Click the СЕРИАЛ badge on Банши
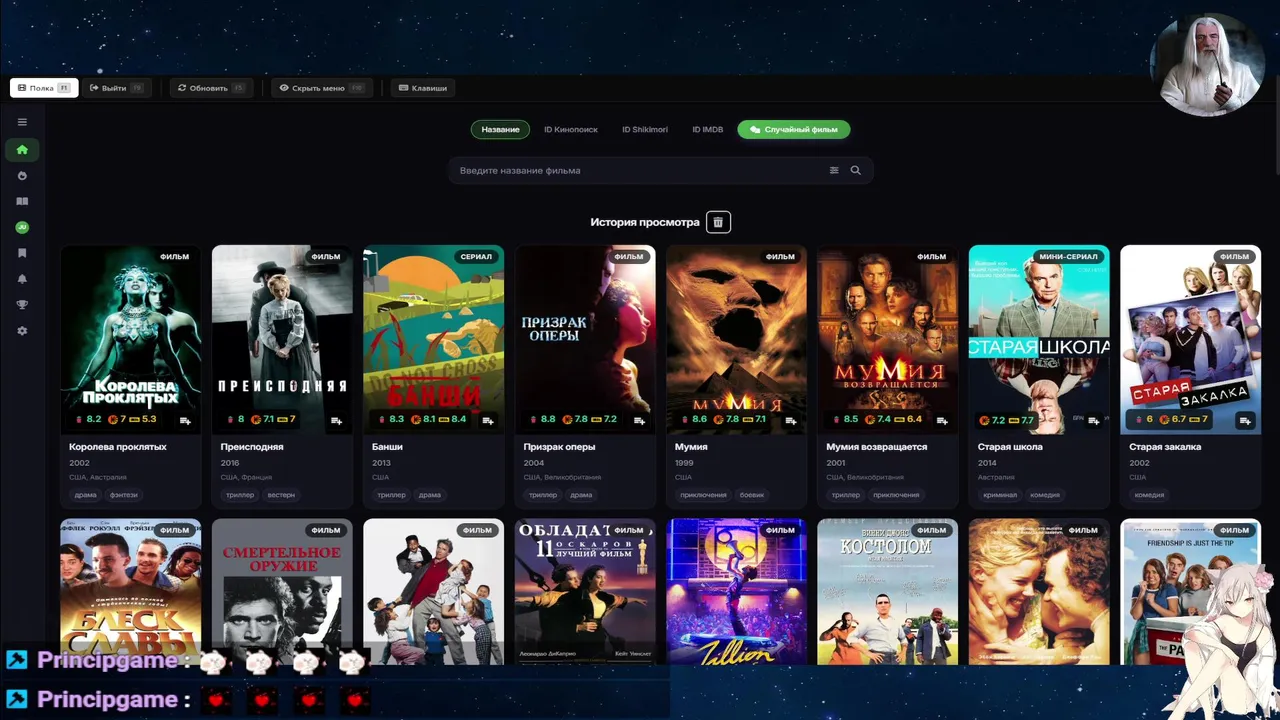1280x720 pixels. point(476,257)
